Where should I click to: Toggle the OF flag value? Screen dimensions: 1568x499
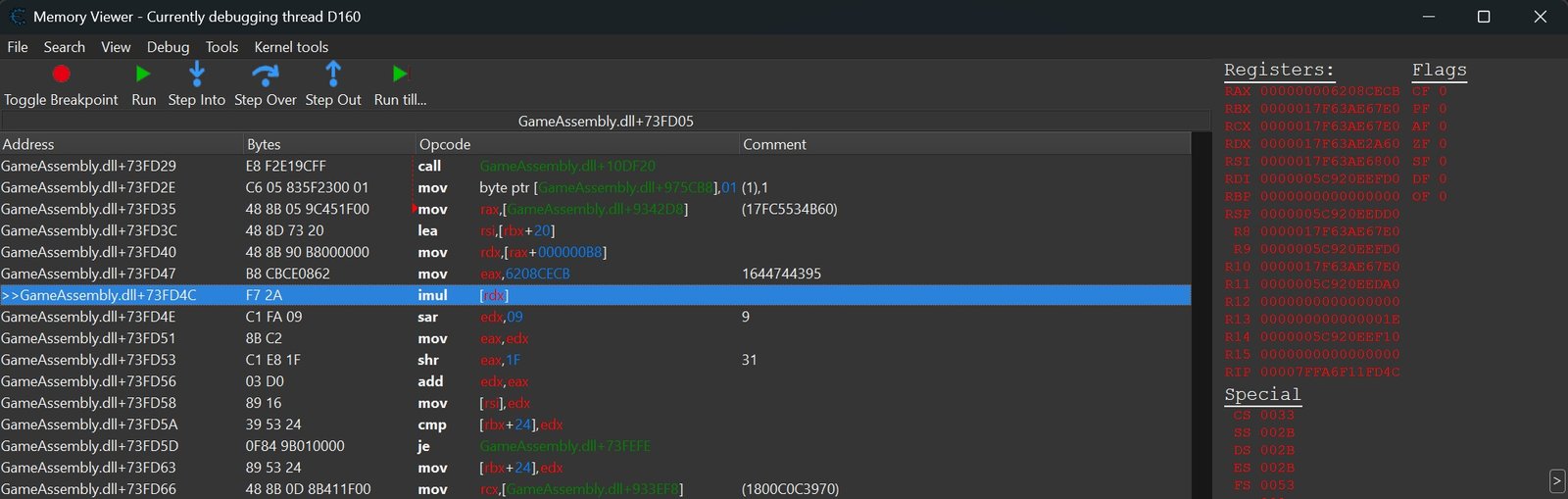[x=1430, y=197]
